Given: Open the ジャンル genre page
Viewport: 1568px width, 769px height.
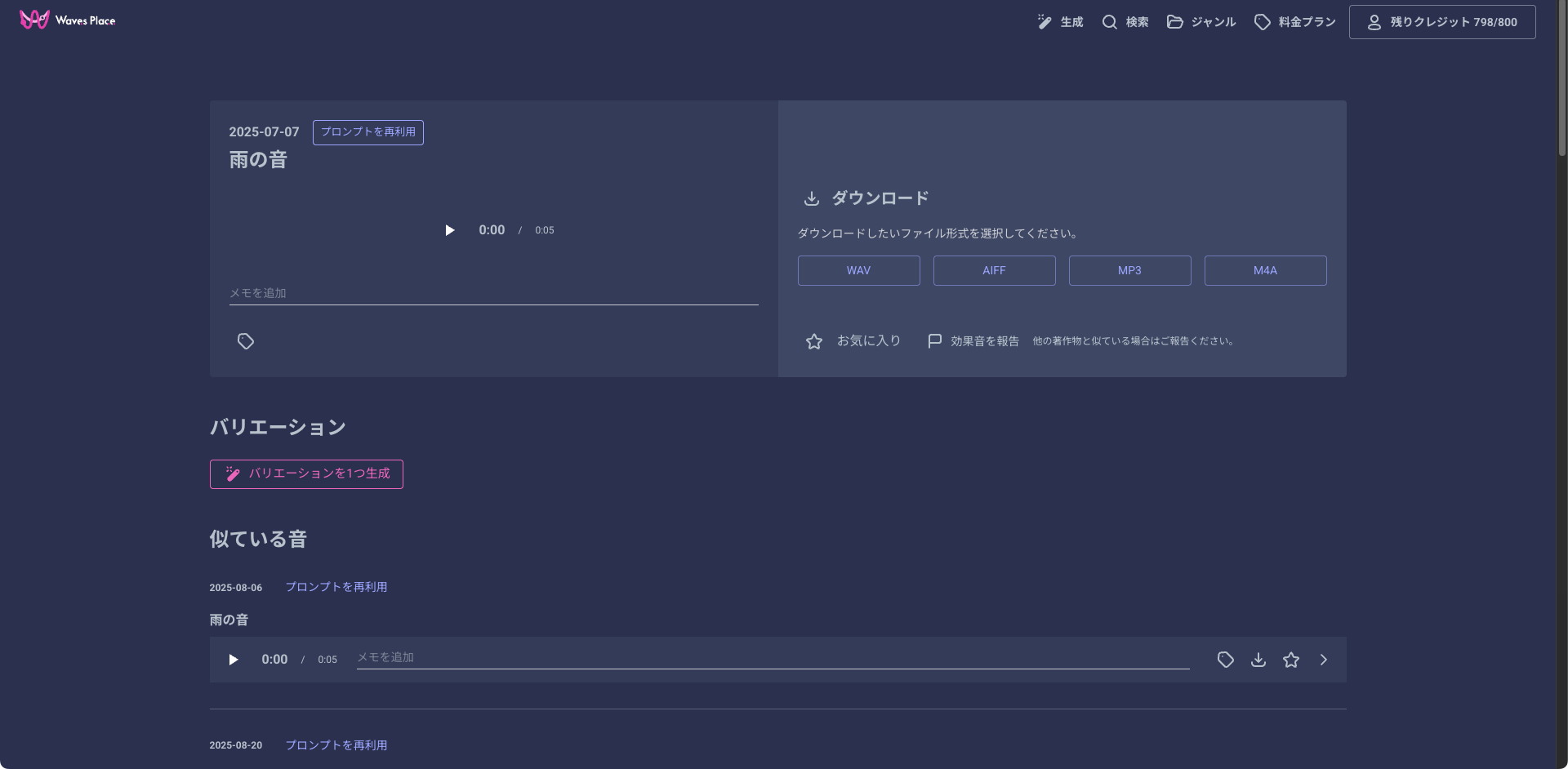Looking at the screenshot, I should (1201, 22).
